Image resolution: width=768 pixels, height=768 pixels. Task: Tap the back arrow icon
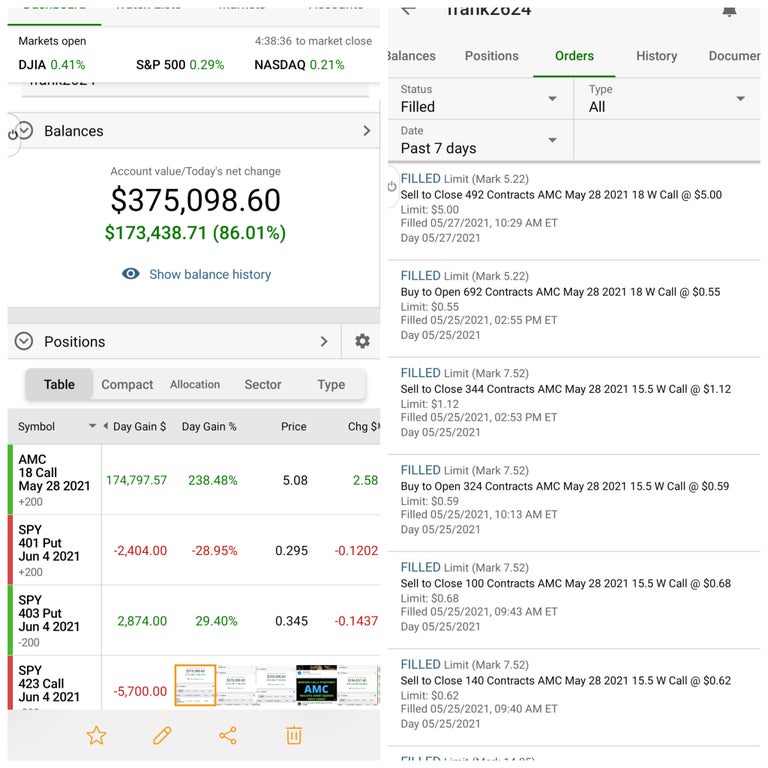408,9
